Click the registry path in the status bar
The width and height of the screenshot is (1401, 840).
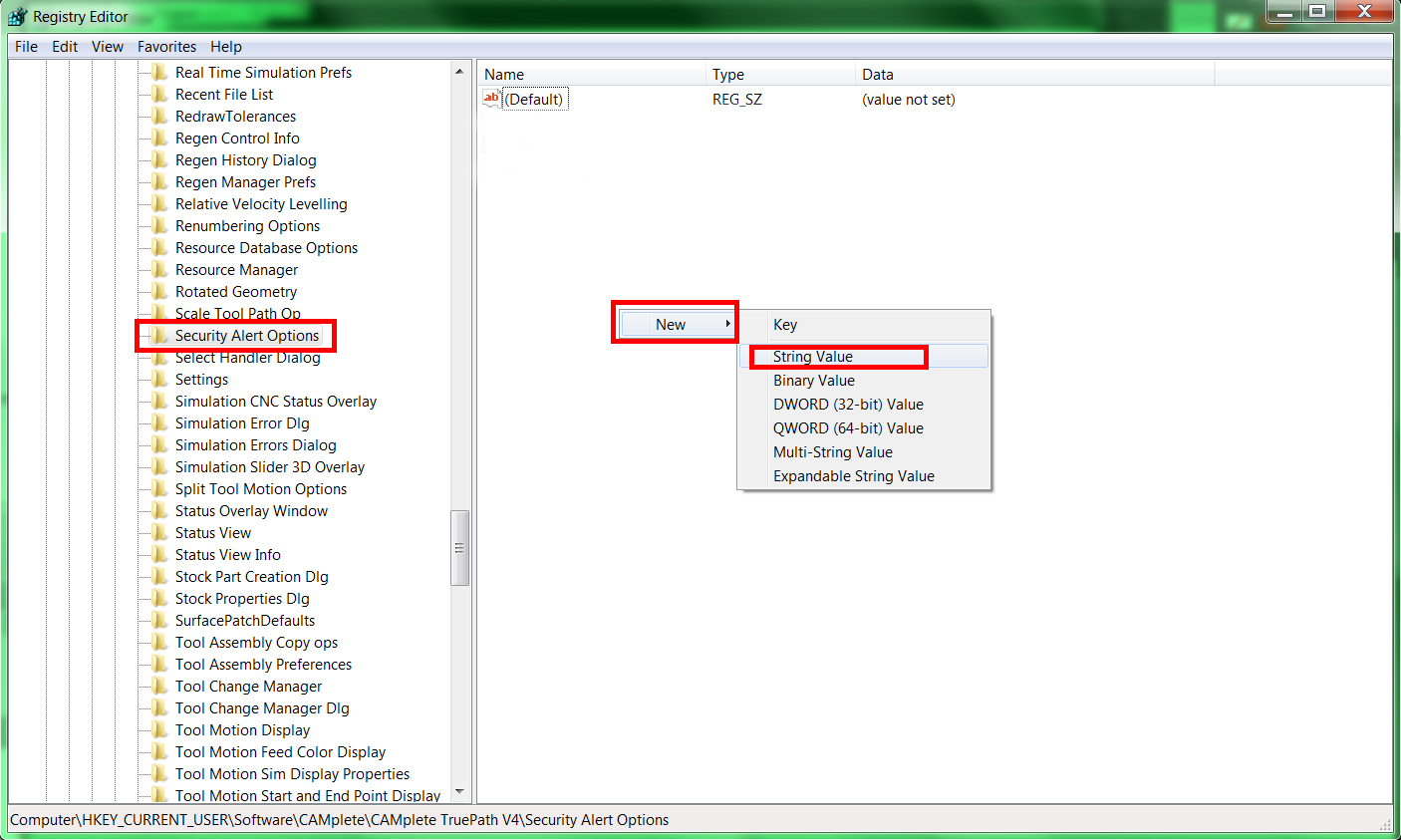(340, 820)
